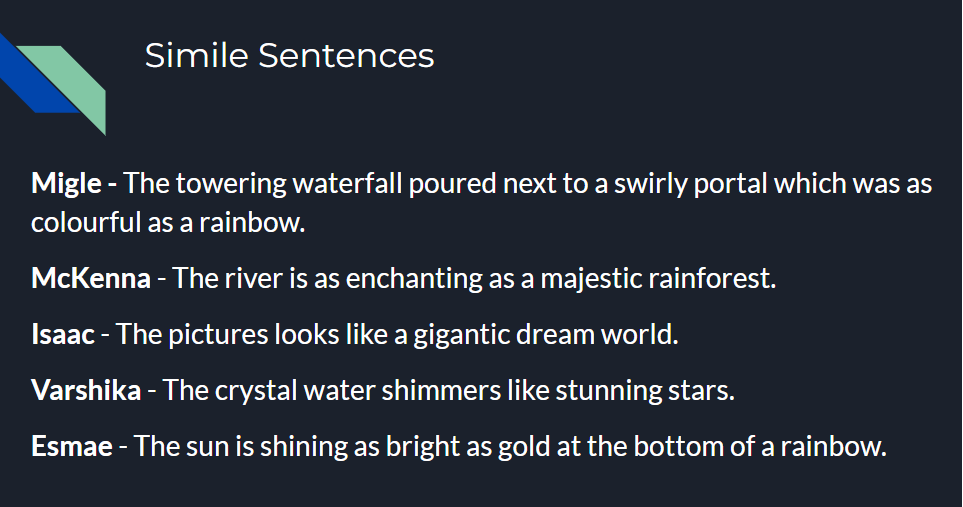
Task: Select the bold name Varshika
Action: tap(86, 390)
